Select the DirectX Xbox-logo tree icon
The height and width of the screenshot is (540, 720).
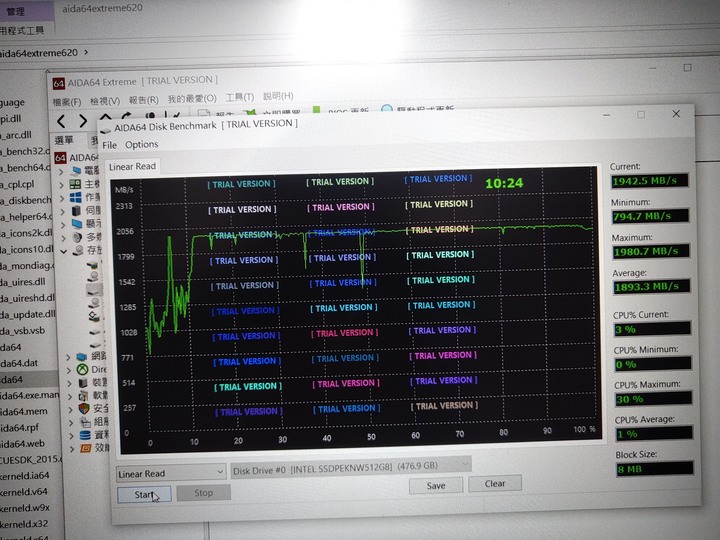[x=82, y=369]
